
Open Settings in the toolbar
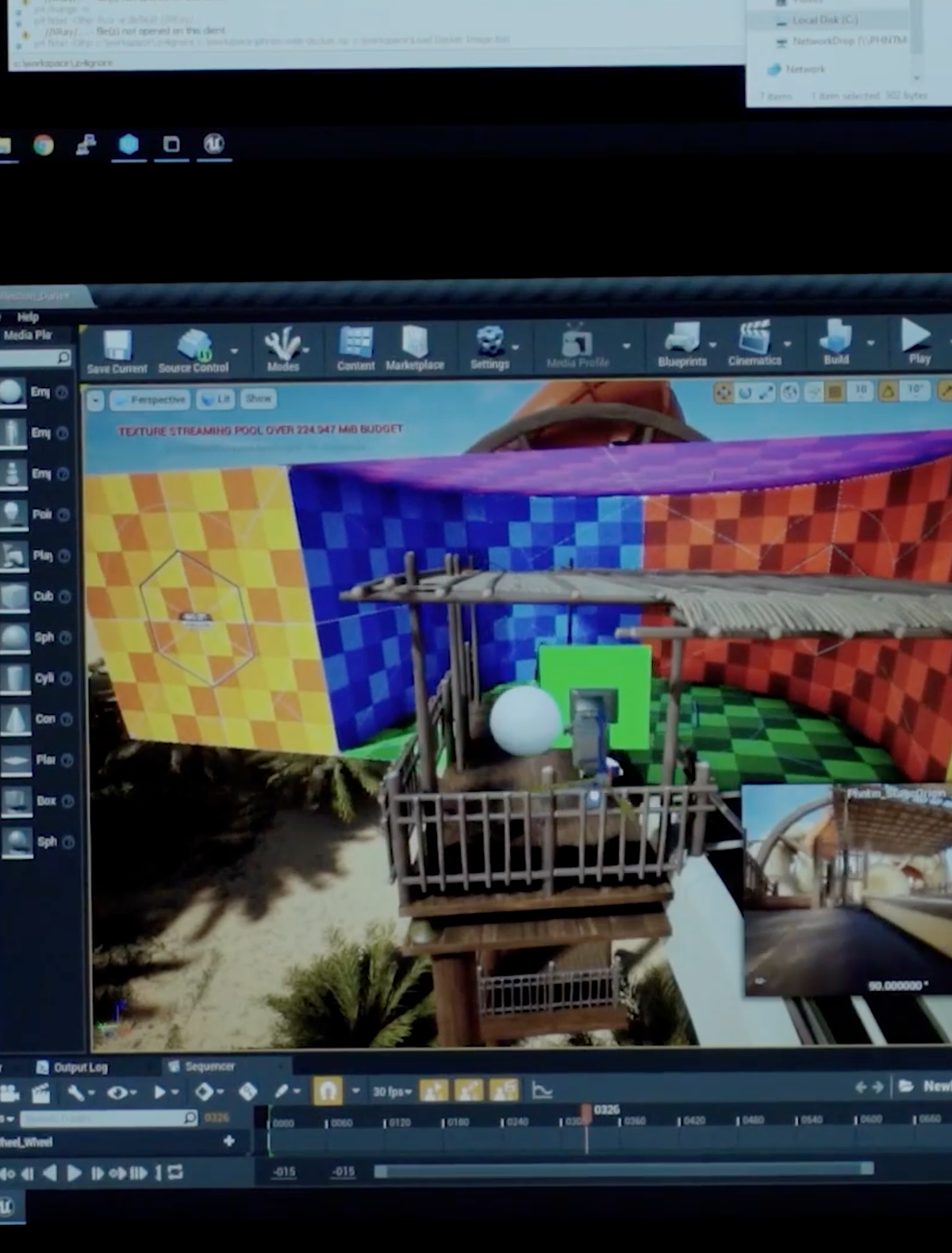(489, 348)
